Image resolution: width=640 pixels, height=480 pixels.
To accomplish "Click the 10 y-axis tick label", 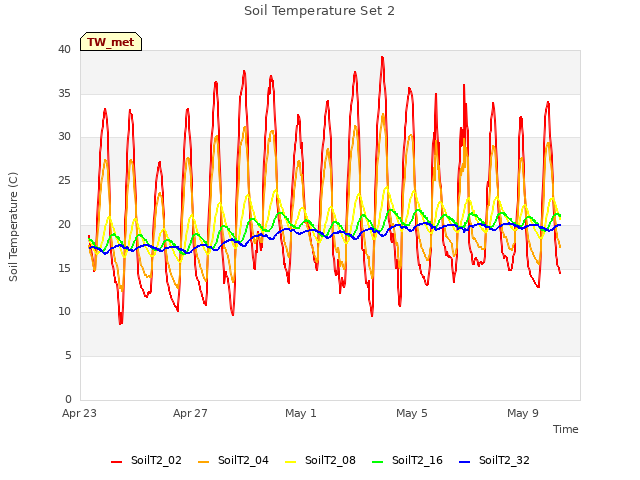I will tap(64, 312).
